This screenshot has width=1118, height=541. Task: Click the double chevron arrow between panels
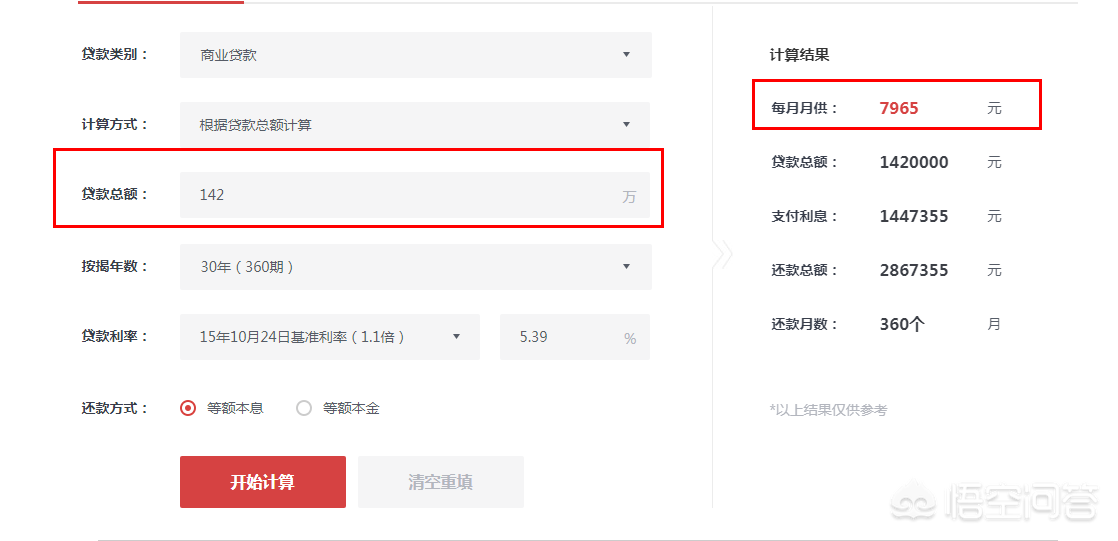tap(722, 254)
